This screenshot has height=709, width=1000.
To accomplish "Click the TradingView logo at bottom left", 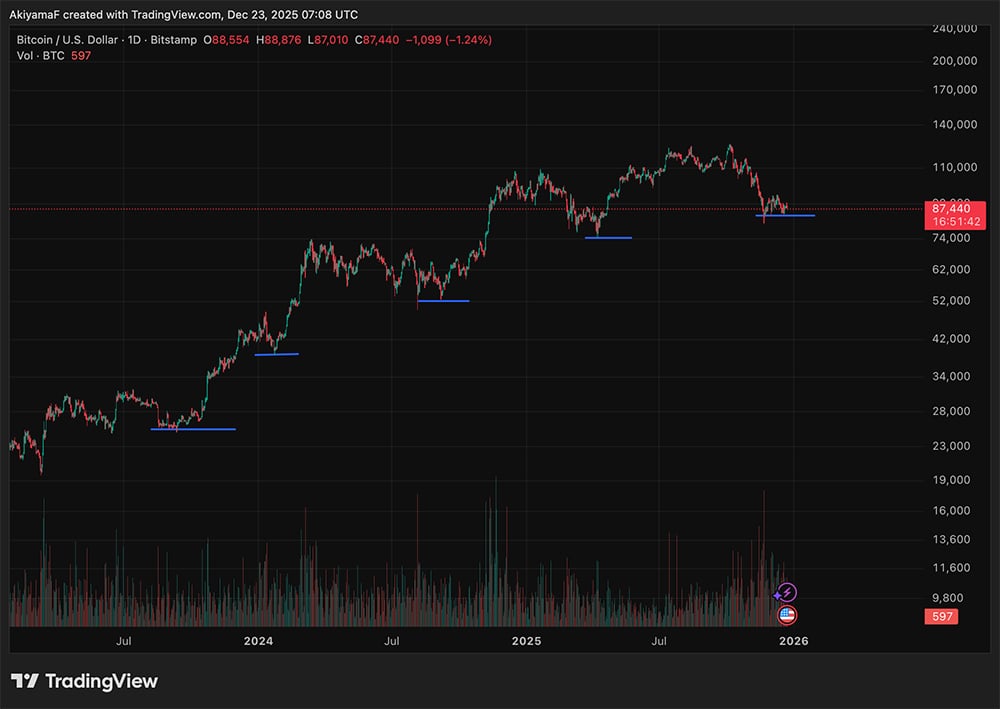I will (83, 681).
